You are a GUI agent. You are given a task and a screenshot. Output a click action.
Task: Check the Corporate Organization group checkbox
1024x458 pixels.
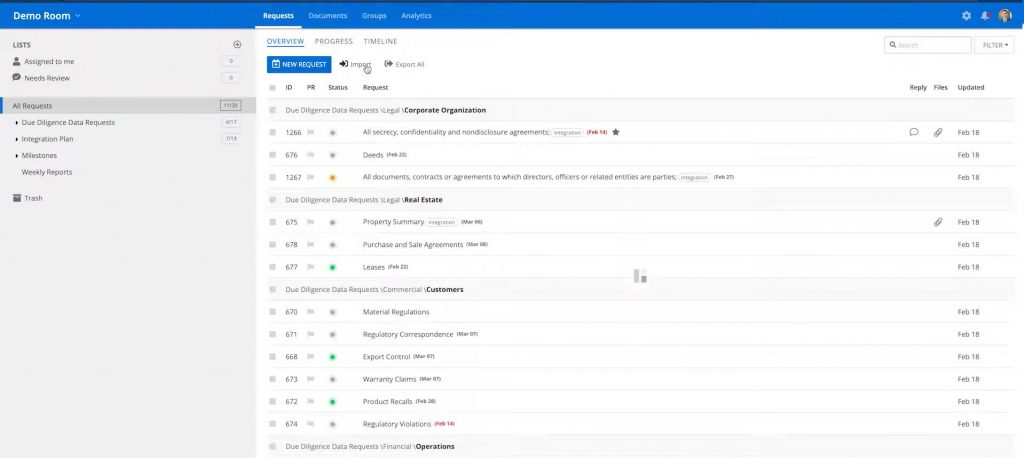pyautogui.click(x=272, y=110)
